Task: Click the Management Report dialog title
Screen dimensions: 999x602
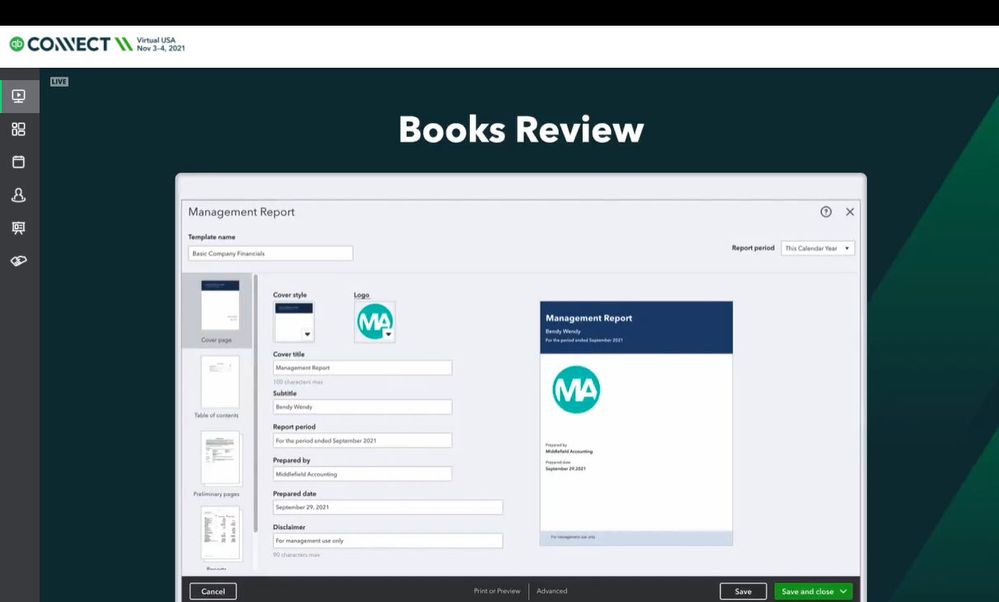Action: click(241, 212)
